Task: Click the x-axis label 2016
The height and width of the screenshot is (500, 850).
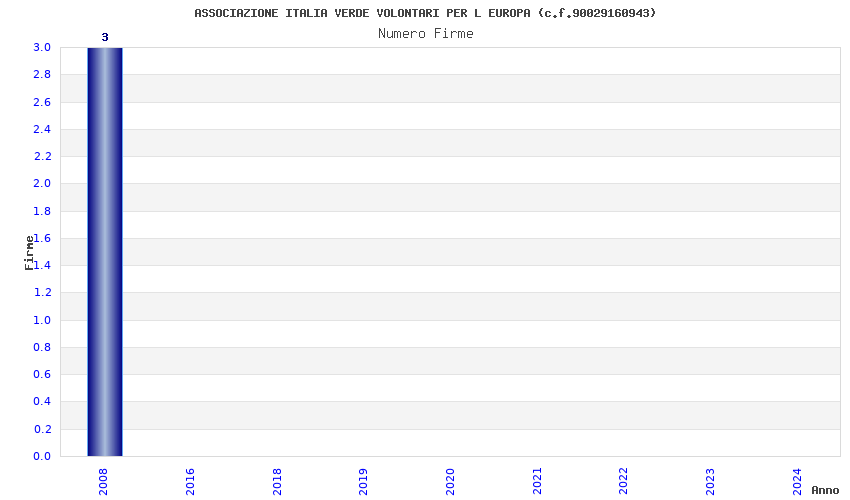Action: [x=190, y=482]
